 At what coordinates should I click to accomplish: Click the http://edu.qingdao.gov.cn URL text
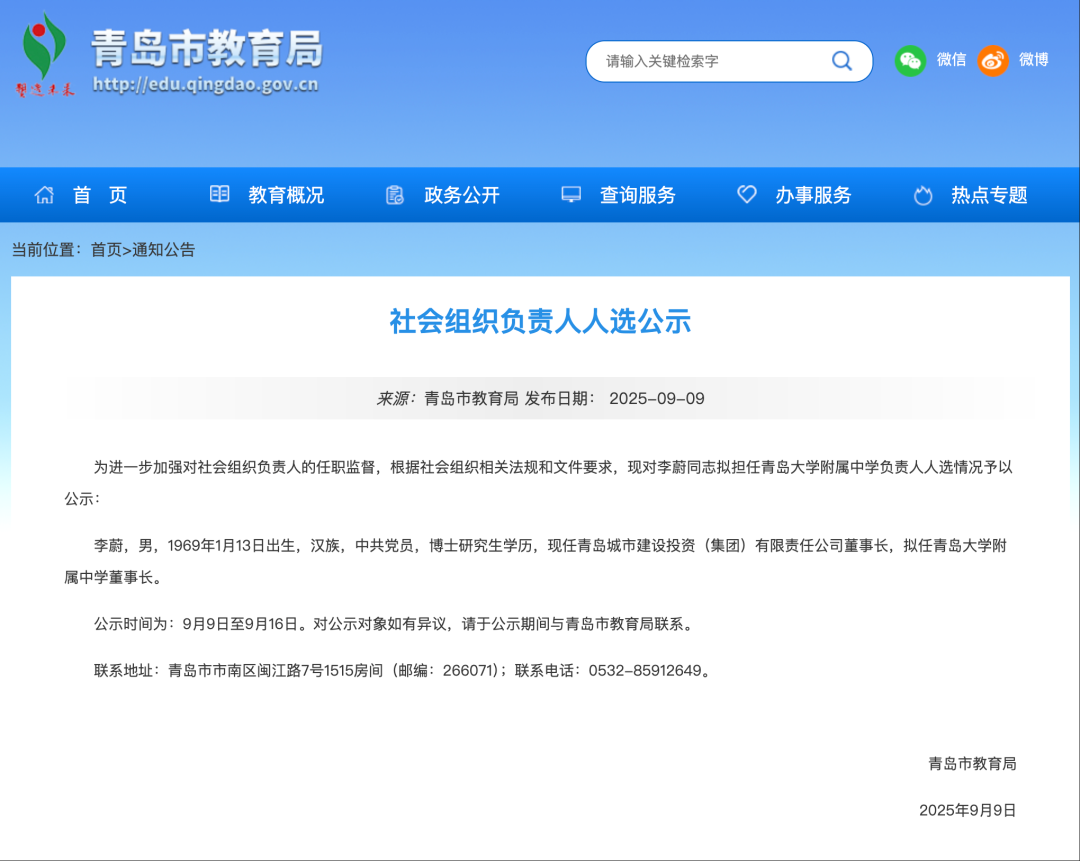205,85
